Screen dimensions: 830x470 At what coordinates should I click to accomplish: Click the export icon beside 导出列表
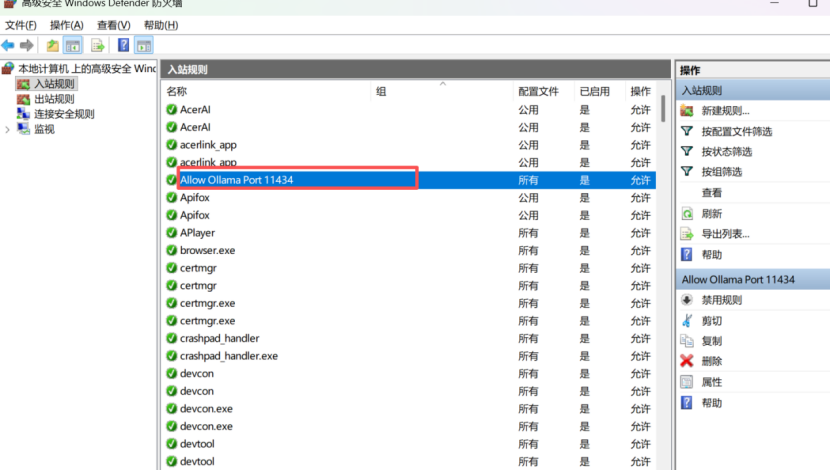pyautogui.click(x=687, y=233)
